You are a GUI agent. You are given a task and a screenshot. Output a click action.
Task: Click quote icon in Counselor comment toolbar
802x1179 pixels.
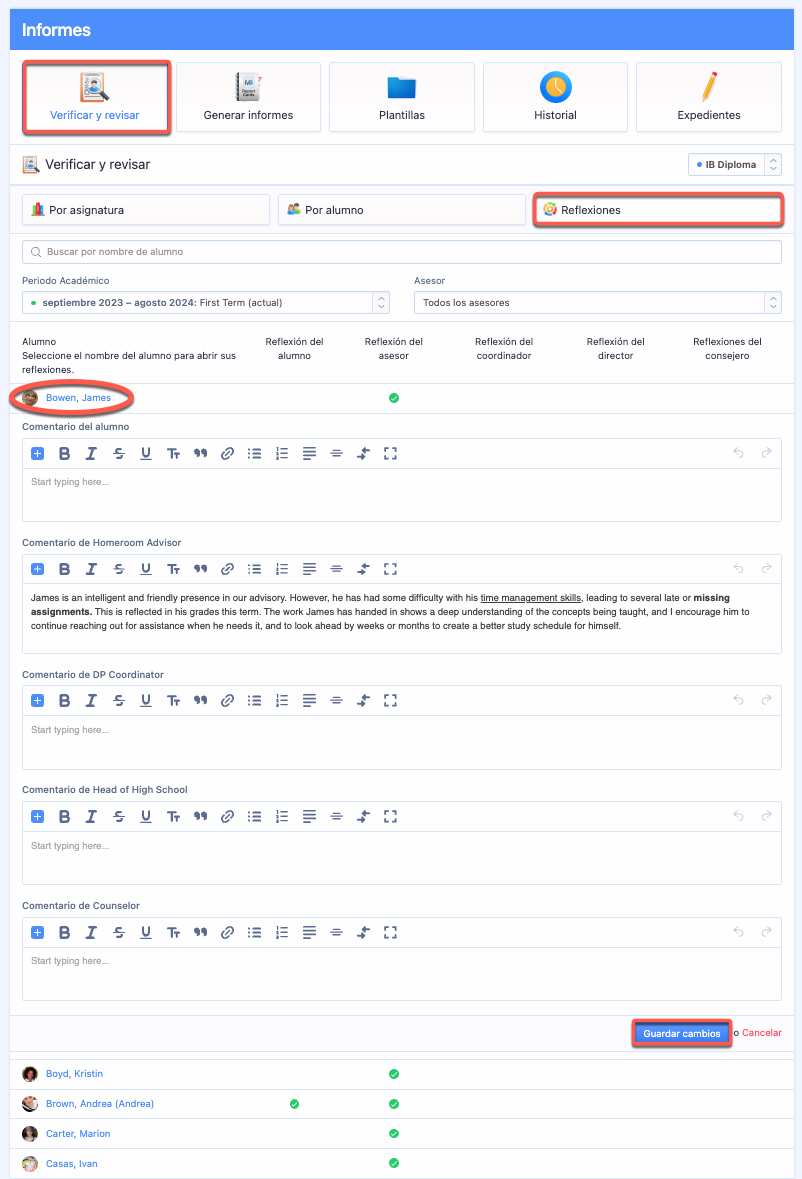pyautogui.click(x=200, y=932)
